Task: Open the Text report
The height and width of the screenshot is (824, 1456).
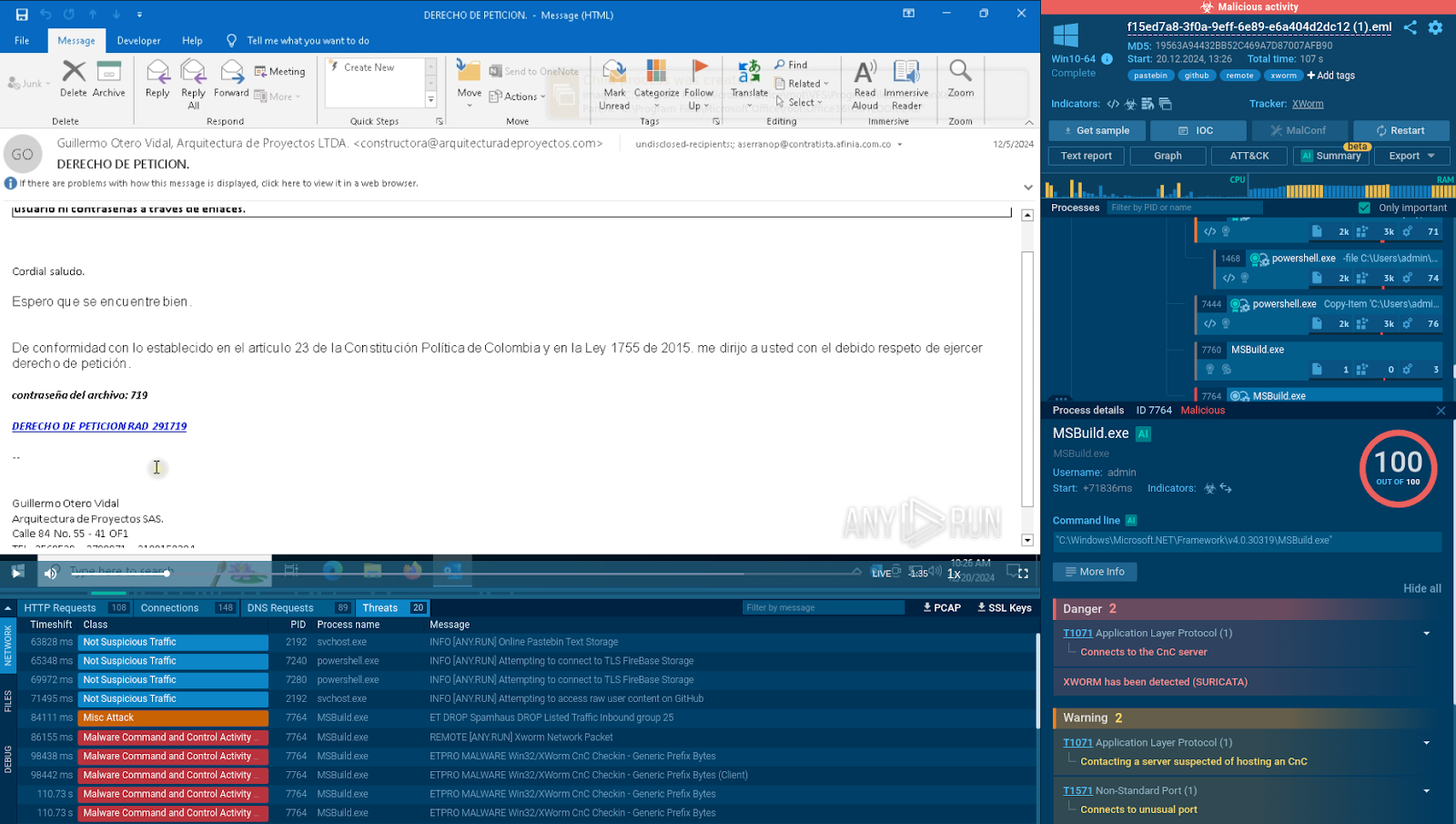Action: [1087, 156]
